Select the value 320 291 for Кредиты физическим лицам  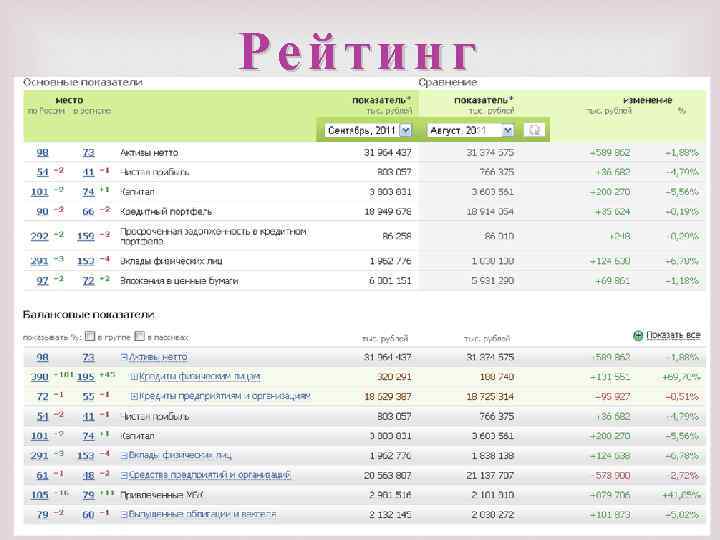click(x=394, y=377)
